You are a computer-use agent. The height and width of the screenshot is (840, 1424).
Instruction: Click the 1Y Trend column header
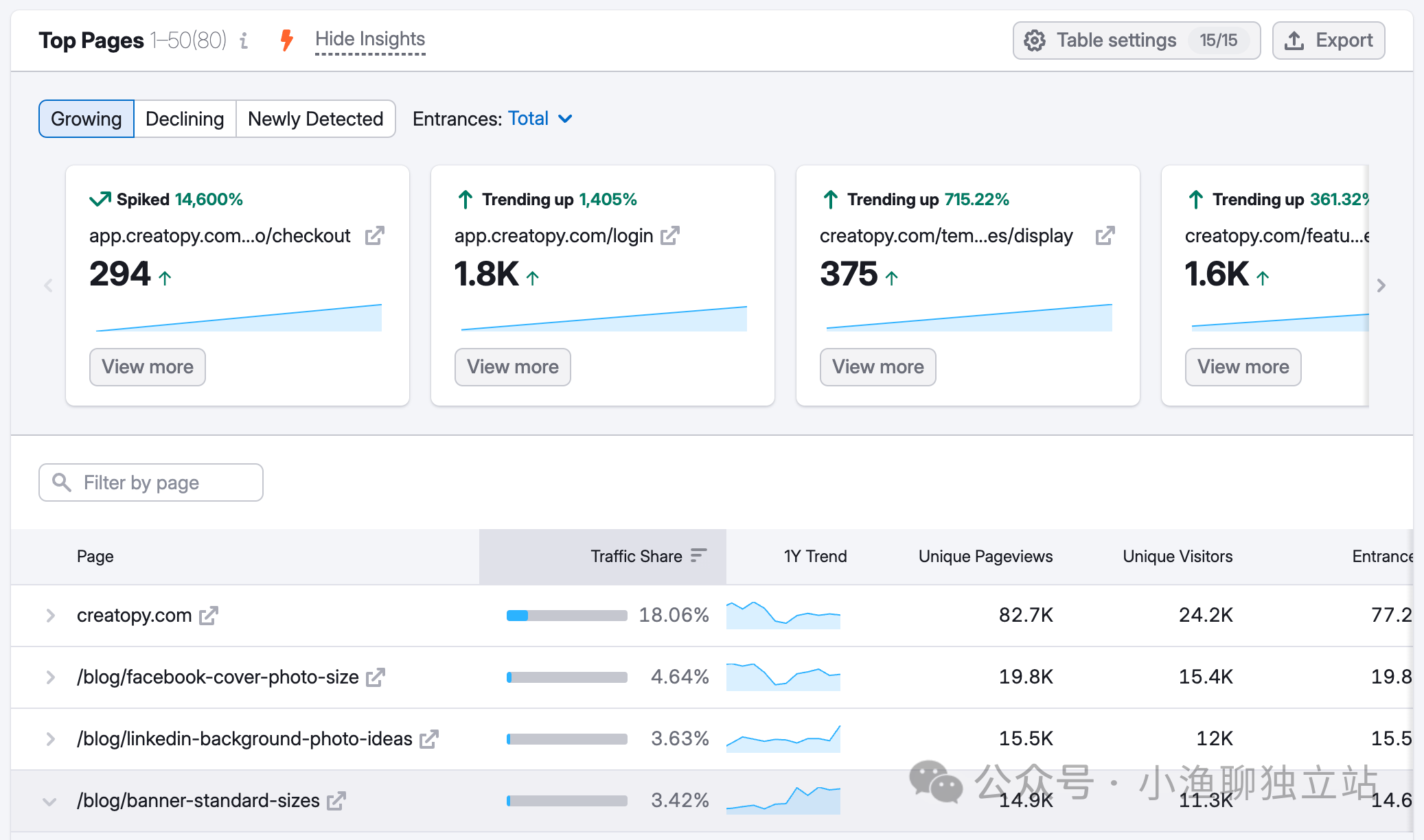pos(815,556)
